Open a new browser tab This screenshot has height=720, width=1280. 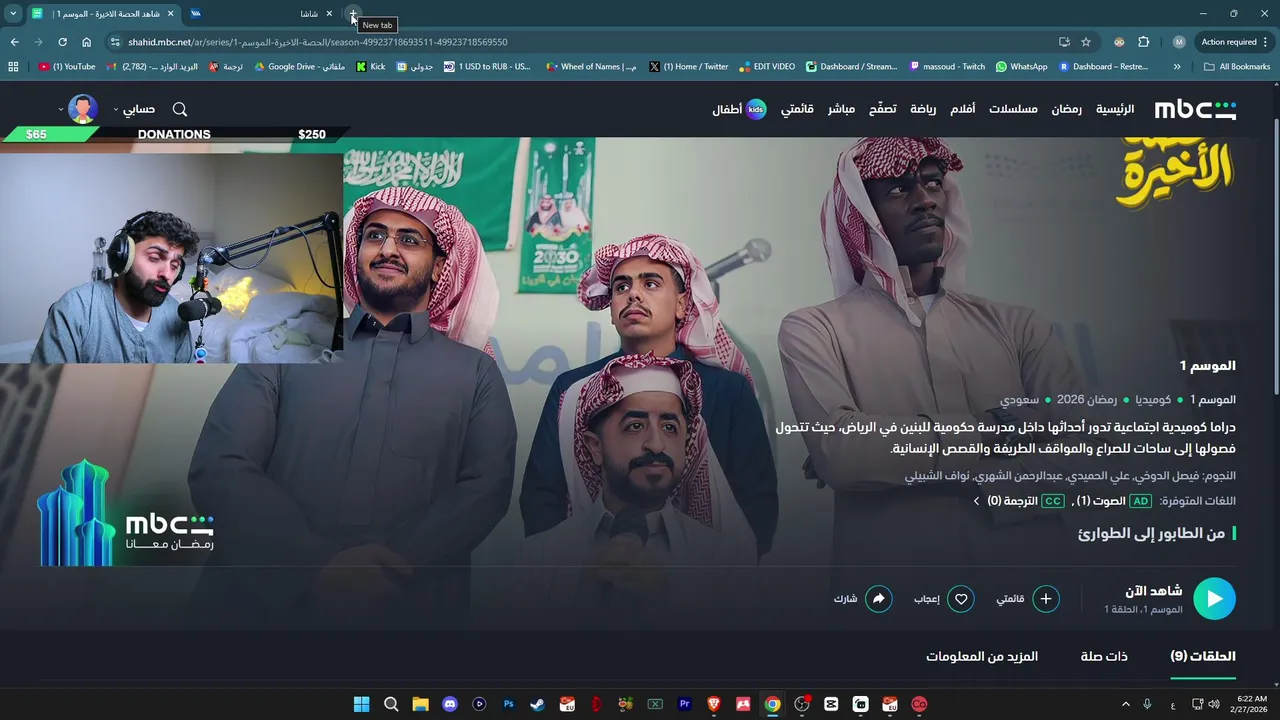pos(353,14)
